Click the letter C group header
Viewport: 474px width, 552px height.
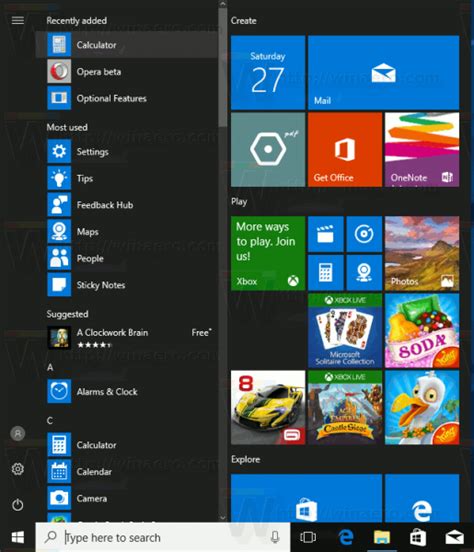tap(50, 421)
